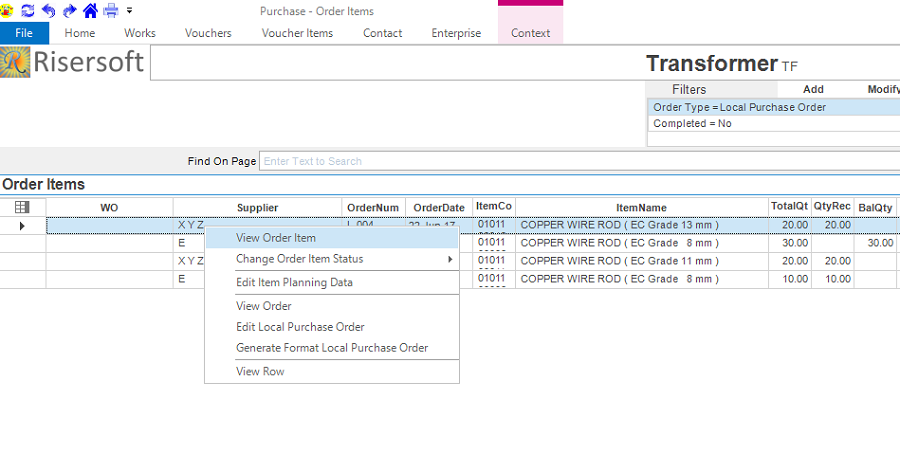Viewport: 900px width, 472px height.
Task: Select Generate Format Local Purchase Order
Action: click(331, 348)
